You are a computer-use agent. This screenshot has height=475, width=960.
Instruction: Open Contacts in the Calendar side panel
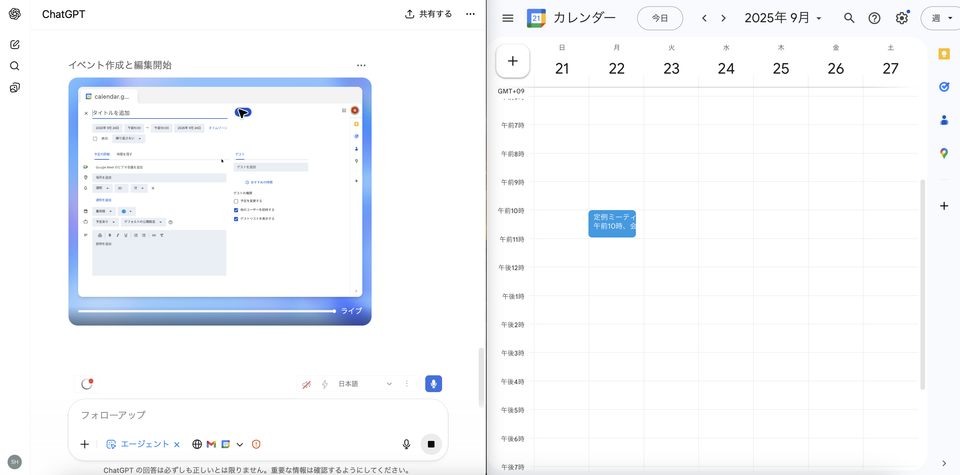point(944,120)
